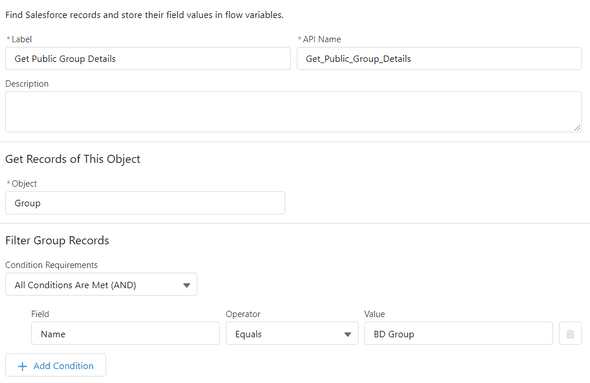Viewport: 590px width, 383px height.
Task: Open the Condition Requirements dropdown
Action: coord(101,284)
